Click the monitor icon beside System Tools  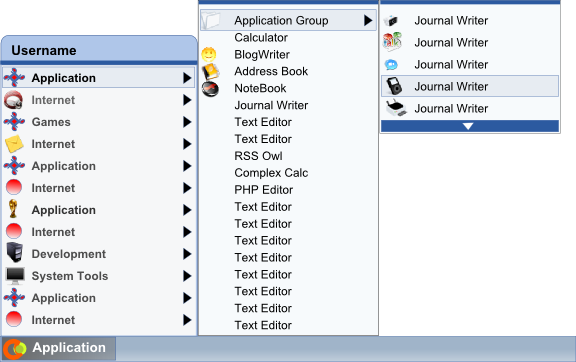coord(15,276)
